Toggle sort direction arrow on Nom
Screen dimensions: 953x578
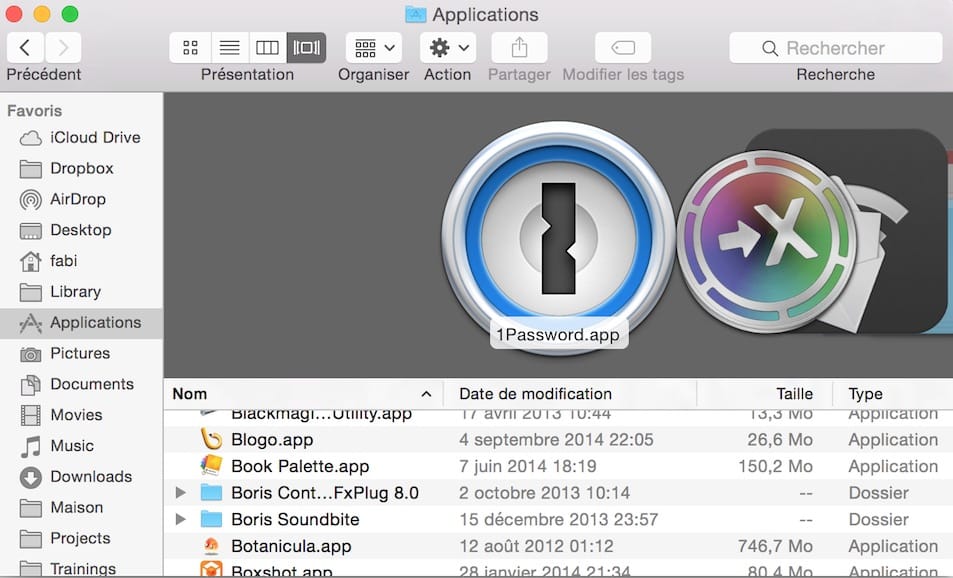(427, 394)
